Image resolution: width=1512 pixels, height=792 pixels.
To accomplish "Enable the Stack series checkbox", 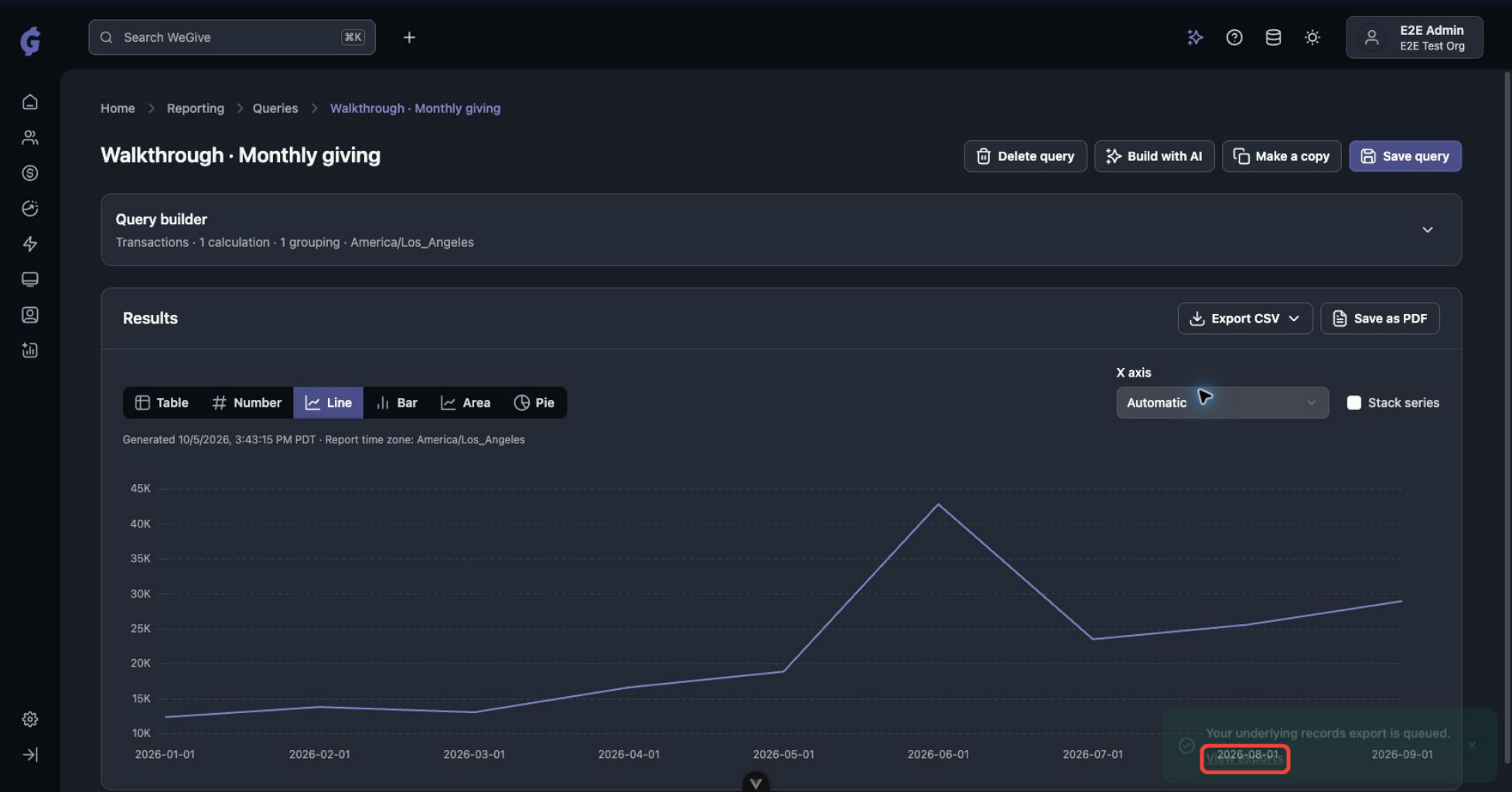I will click(1353, 403).
